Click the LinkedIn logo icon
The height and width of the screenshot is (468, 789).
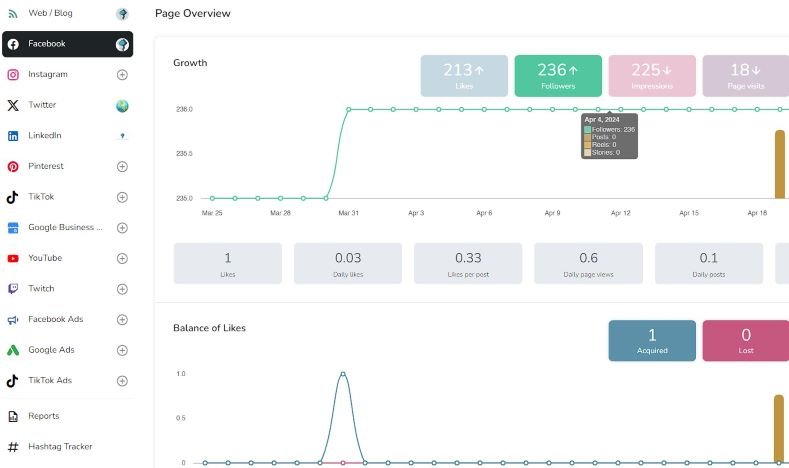click(x=13, y=136)
